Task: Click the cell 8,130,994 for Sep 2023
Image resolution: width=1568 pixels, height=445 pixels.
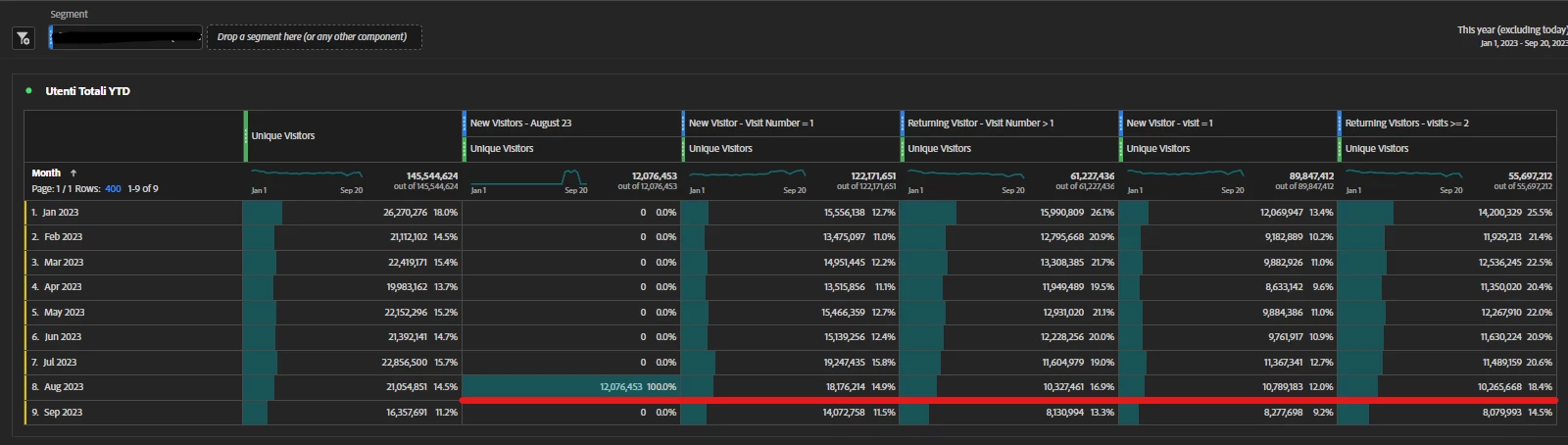Action: [x=1008, y=413]
